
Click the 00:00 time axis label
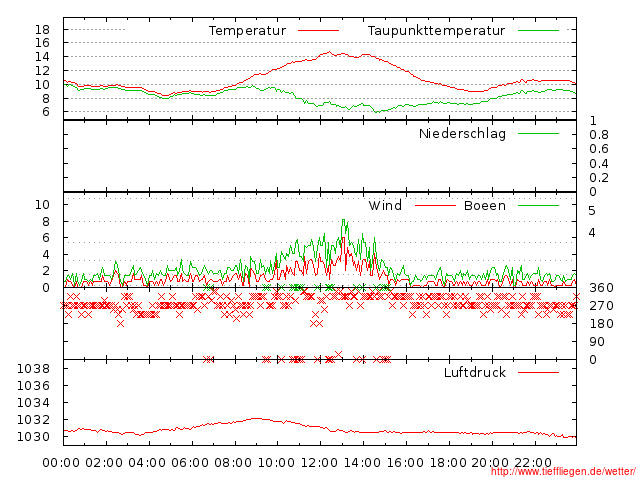coord(61,463)
